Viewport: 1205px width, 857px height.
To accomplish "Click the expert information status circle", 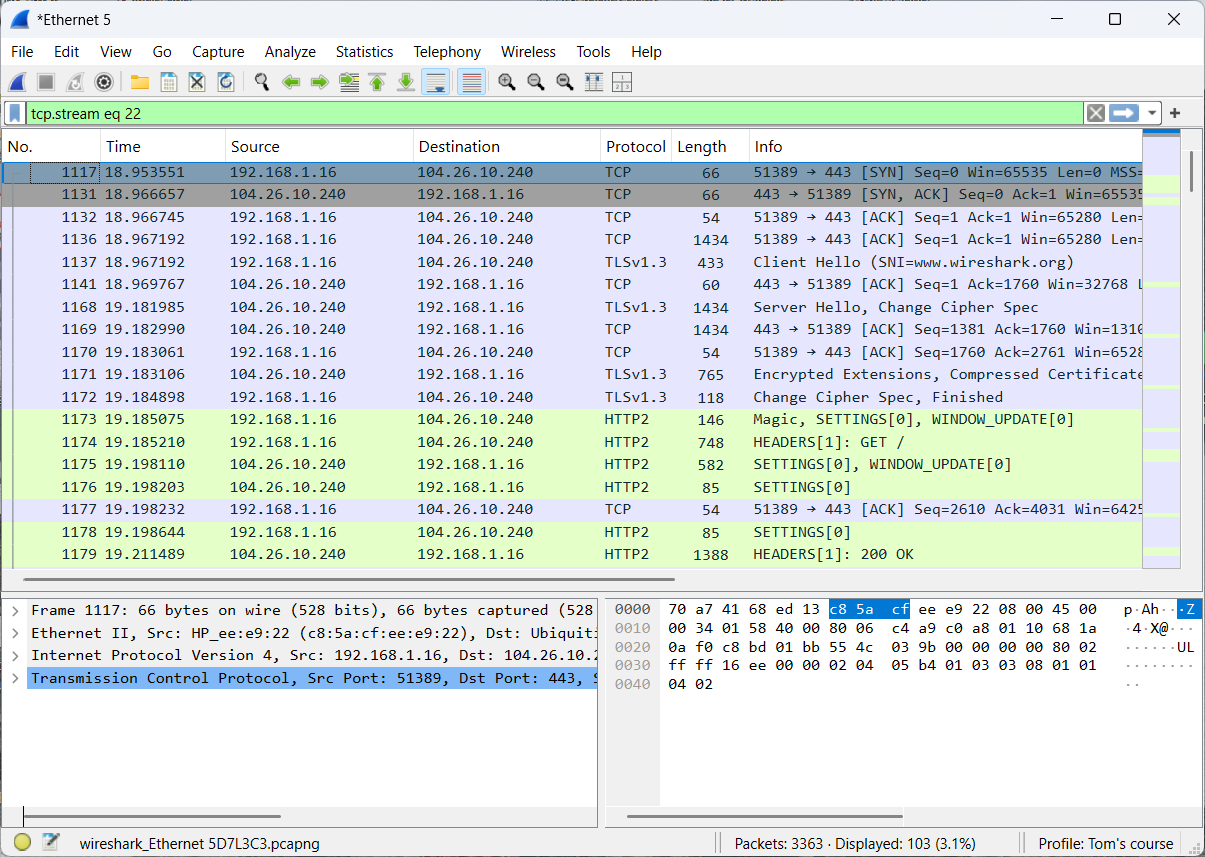I will [22, 843].
